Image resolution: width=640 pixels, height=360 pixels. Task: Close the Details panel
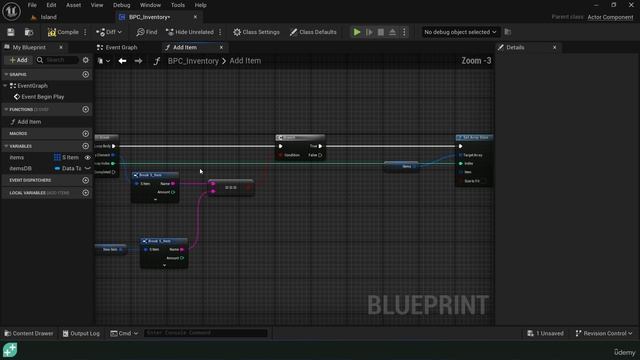[x=554, y=47]
